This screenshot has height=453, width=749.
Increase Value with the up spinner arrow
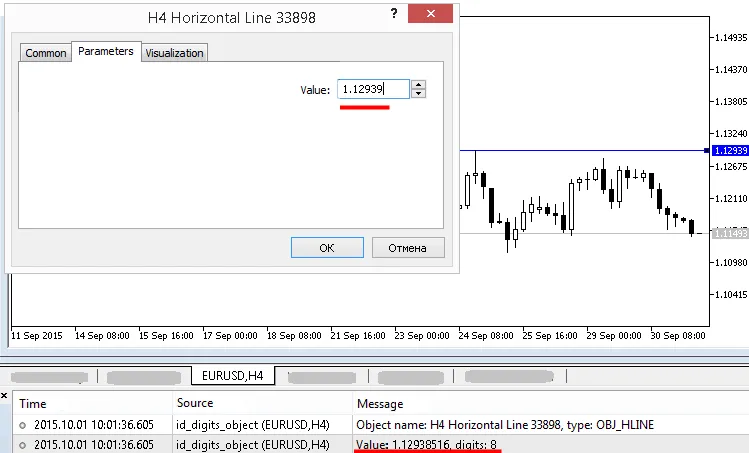coord(419,85)
